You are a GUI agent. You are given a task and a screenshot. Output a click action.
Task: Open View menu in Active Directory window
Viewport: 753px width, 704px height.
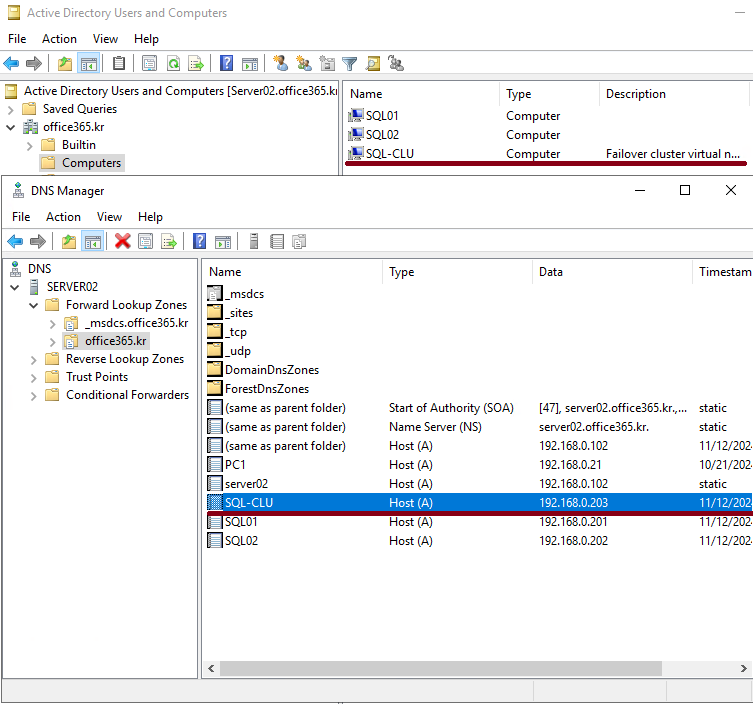tap(105, 38)
